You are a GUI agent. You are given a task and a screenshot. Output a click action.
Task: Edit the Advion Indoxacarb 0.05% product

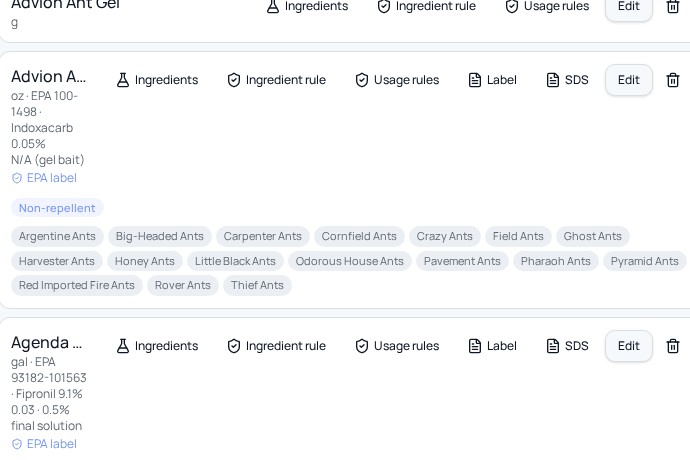click(628, 80)
